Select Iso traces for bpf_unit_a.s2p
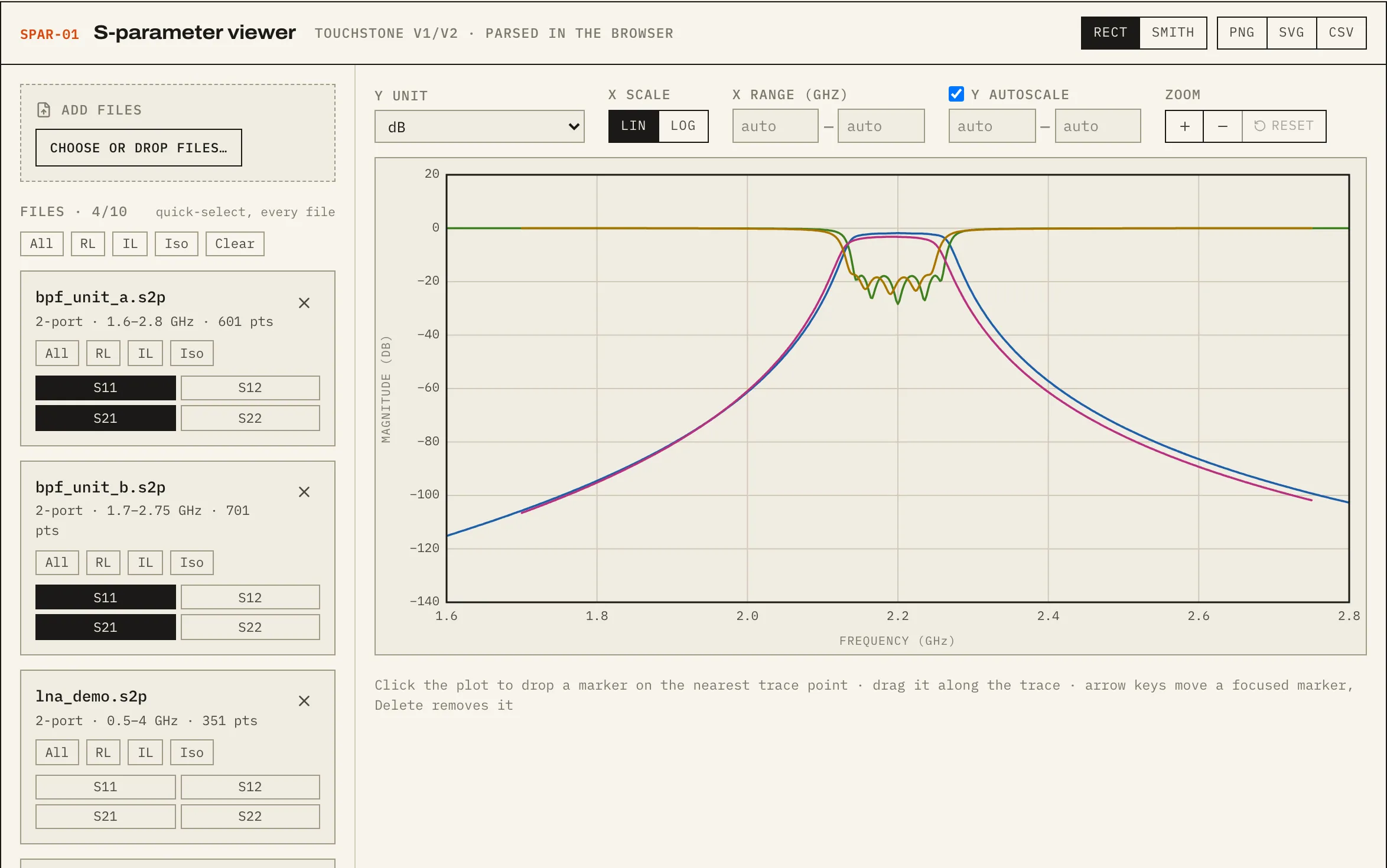The width and height of the screenshot is (1387, 868). [192, 354]
